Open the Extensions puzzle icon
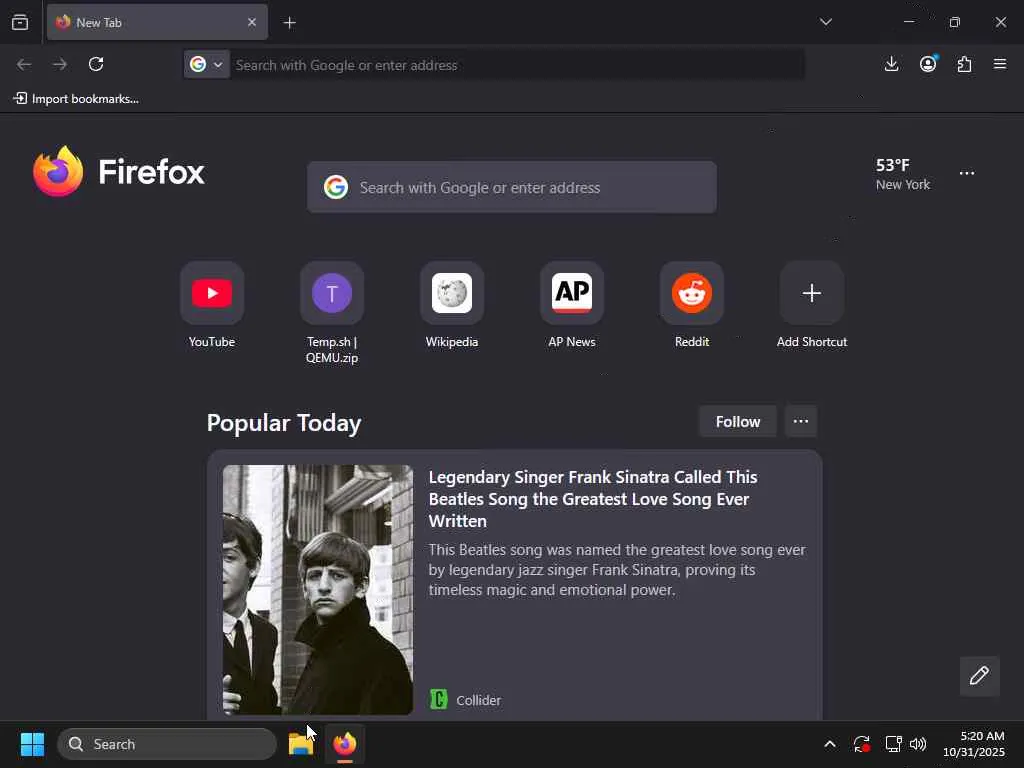 coord(964,64)
